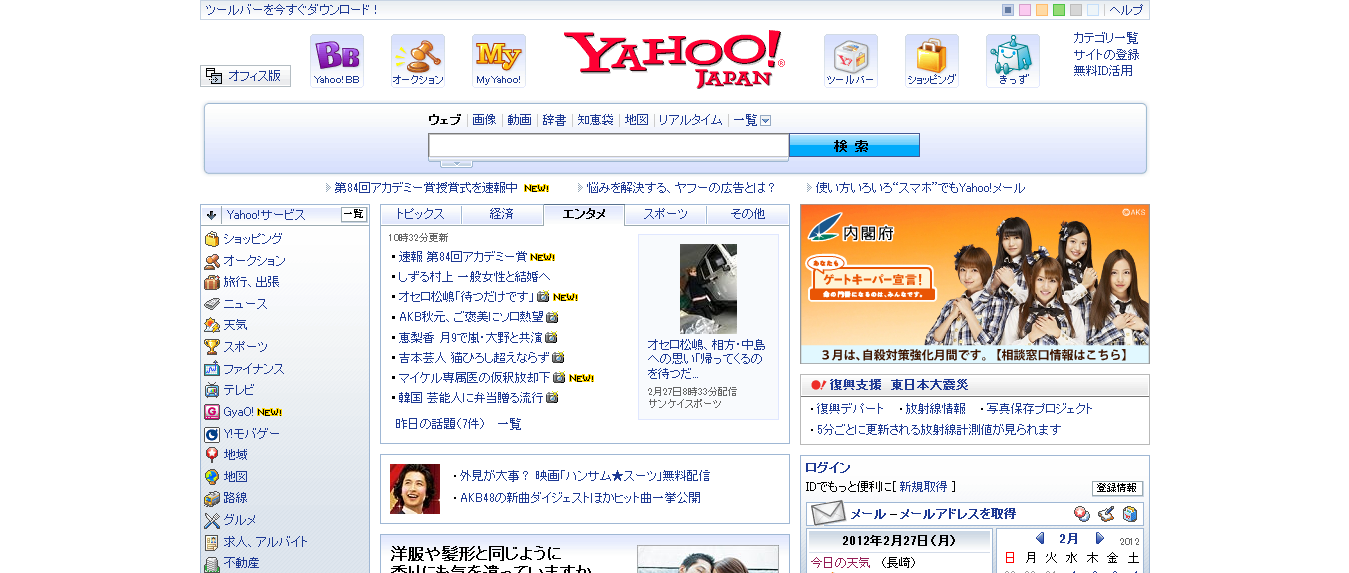Open the ログイン link

tap(828, 467)
